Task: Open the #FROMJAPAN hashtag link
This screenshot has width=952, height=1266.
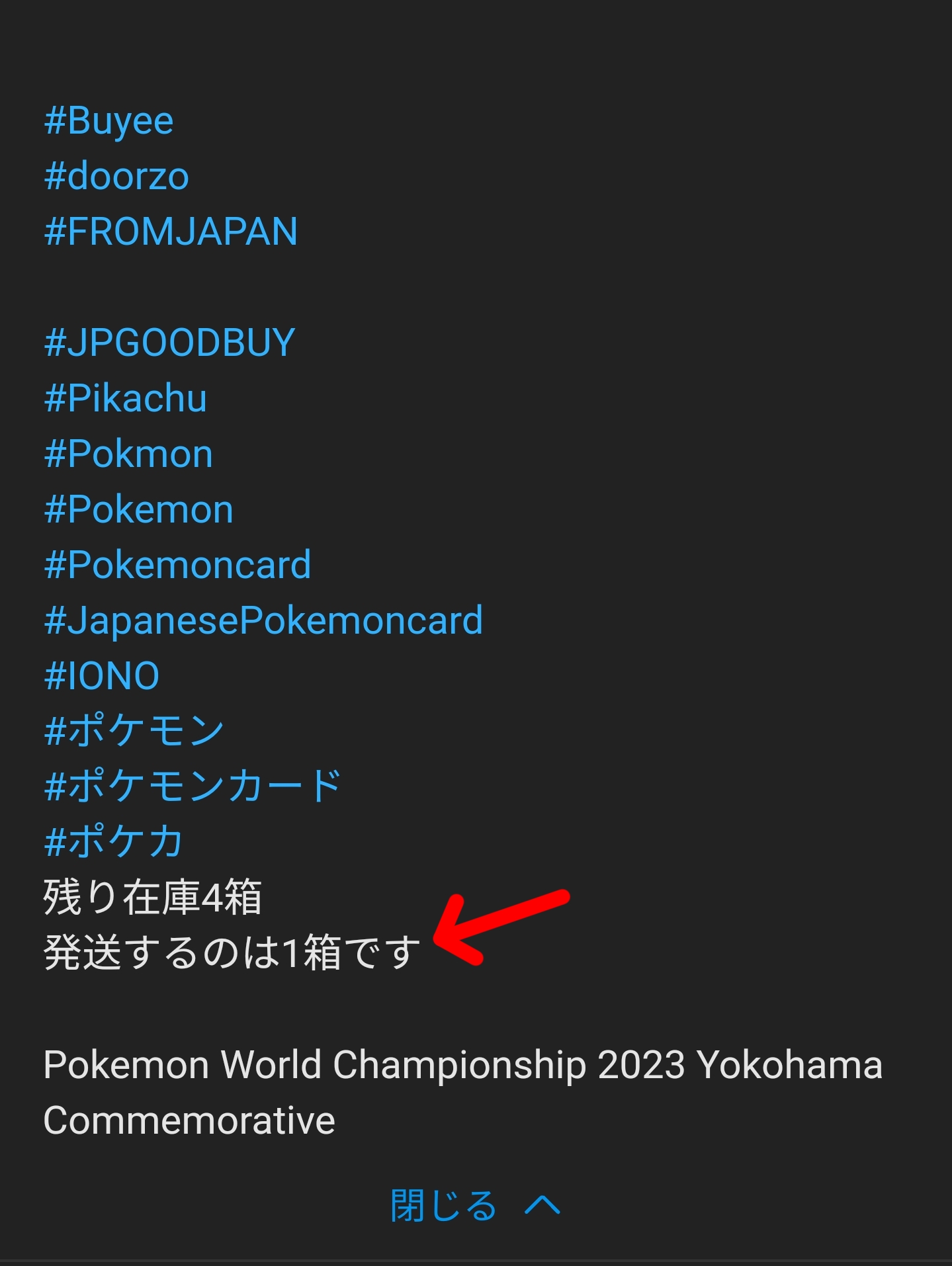Action: click(x=171, y=232)
